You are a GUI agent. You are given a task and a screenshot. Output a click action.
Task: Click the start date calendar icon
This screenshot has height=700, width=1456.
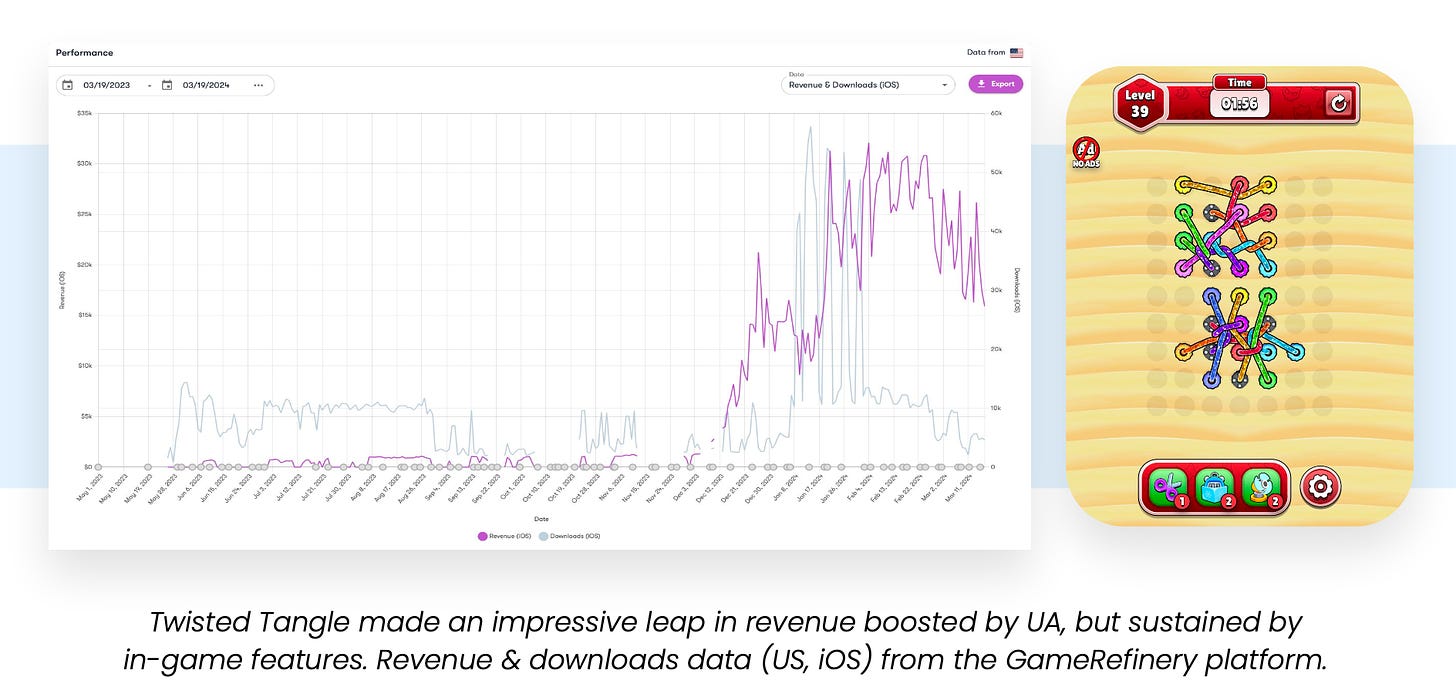(x=68, y=85)
